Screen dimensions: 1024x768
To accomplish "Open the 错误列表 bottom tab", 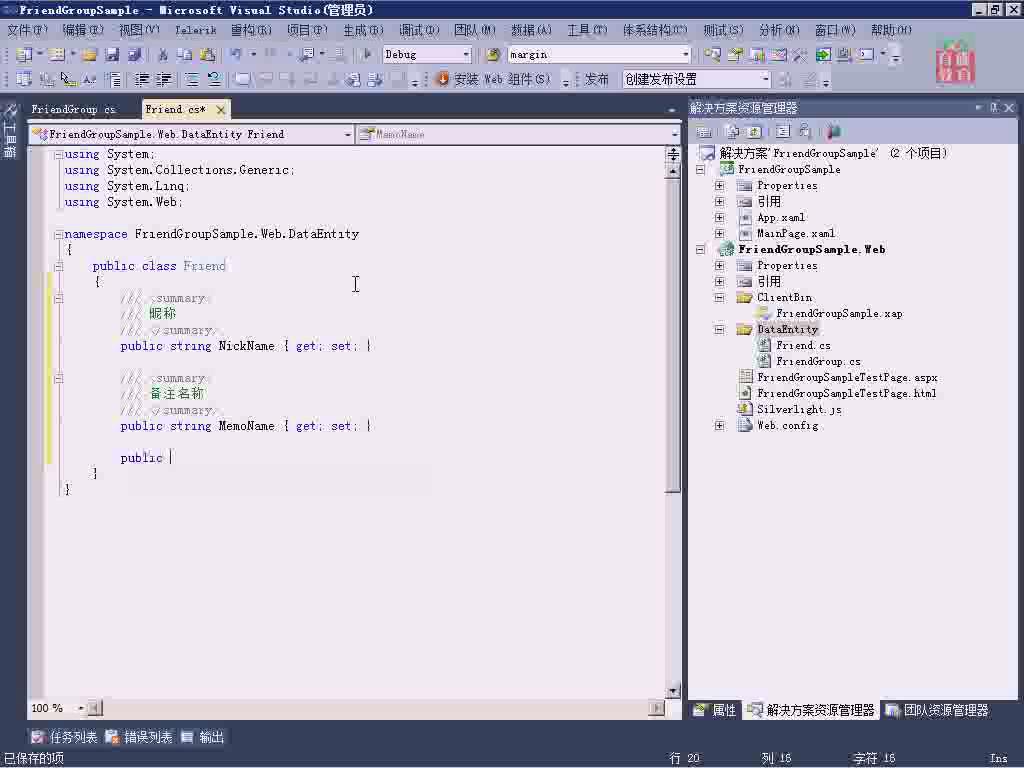I will [x=140, y=737].
